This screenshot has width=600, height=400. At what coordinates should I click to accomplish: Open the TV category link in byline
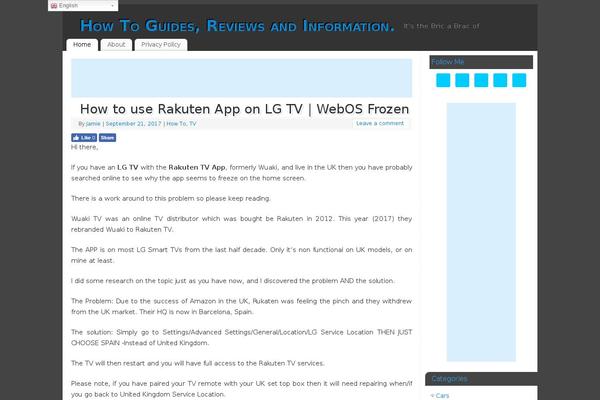tap(192, 124)
